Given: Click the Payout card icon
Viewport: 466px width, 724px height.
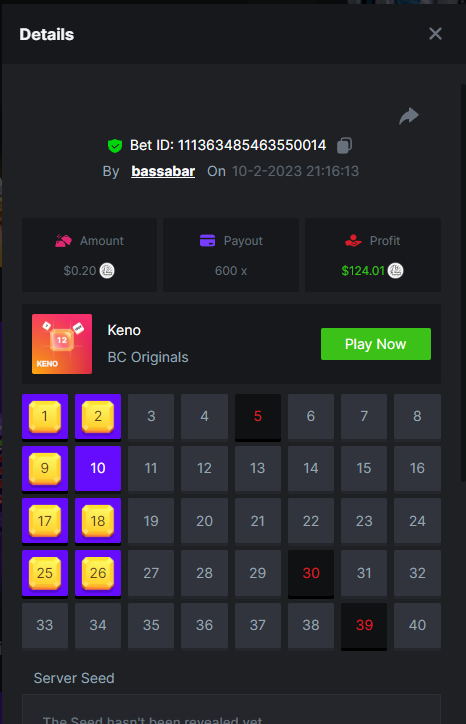Looking at the screenshot, I should pos(207,241).
